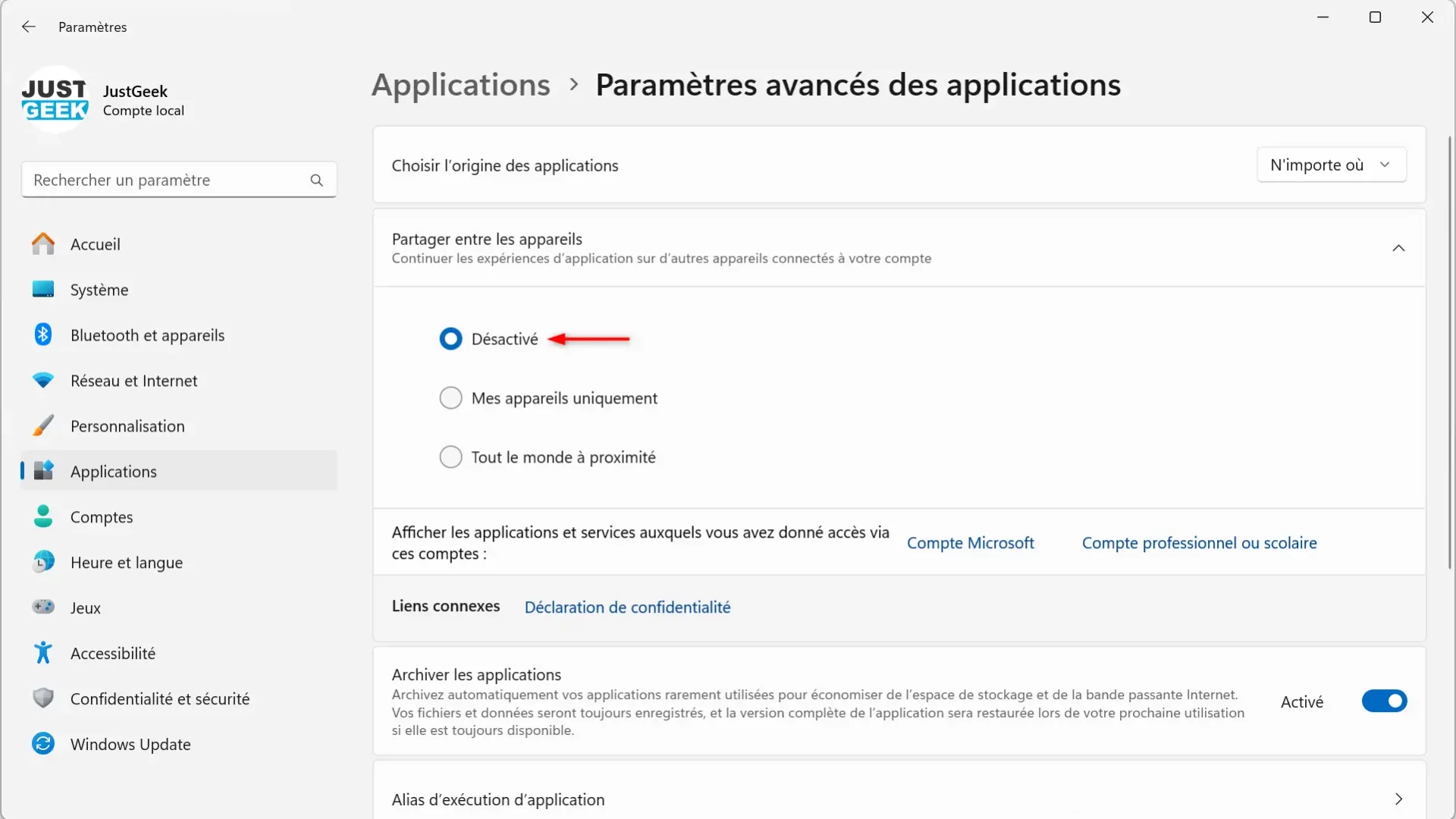Minimize the Paramètres window
This screenshot has width=1456, height=819.
pyautogui.click(x=1323, y=17)
